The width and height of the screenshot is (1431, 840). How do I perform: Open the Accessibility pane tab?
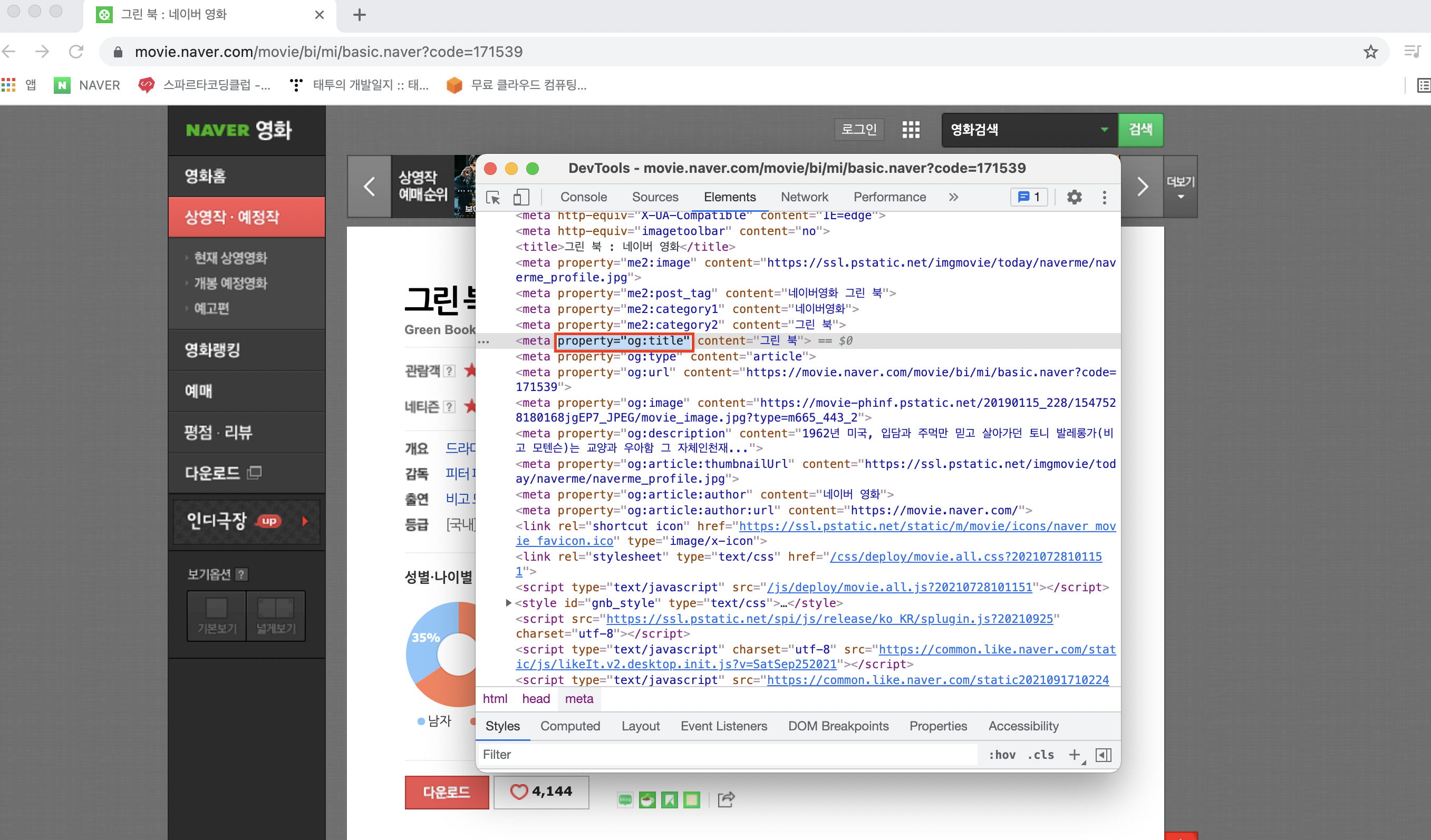tap(1023, 726)
